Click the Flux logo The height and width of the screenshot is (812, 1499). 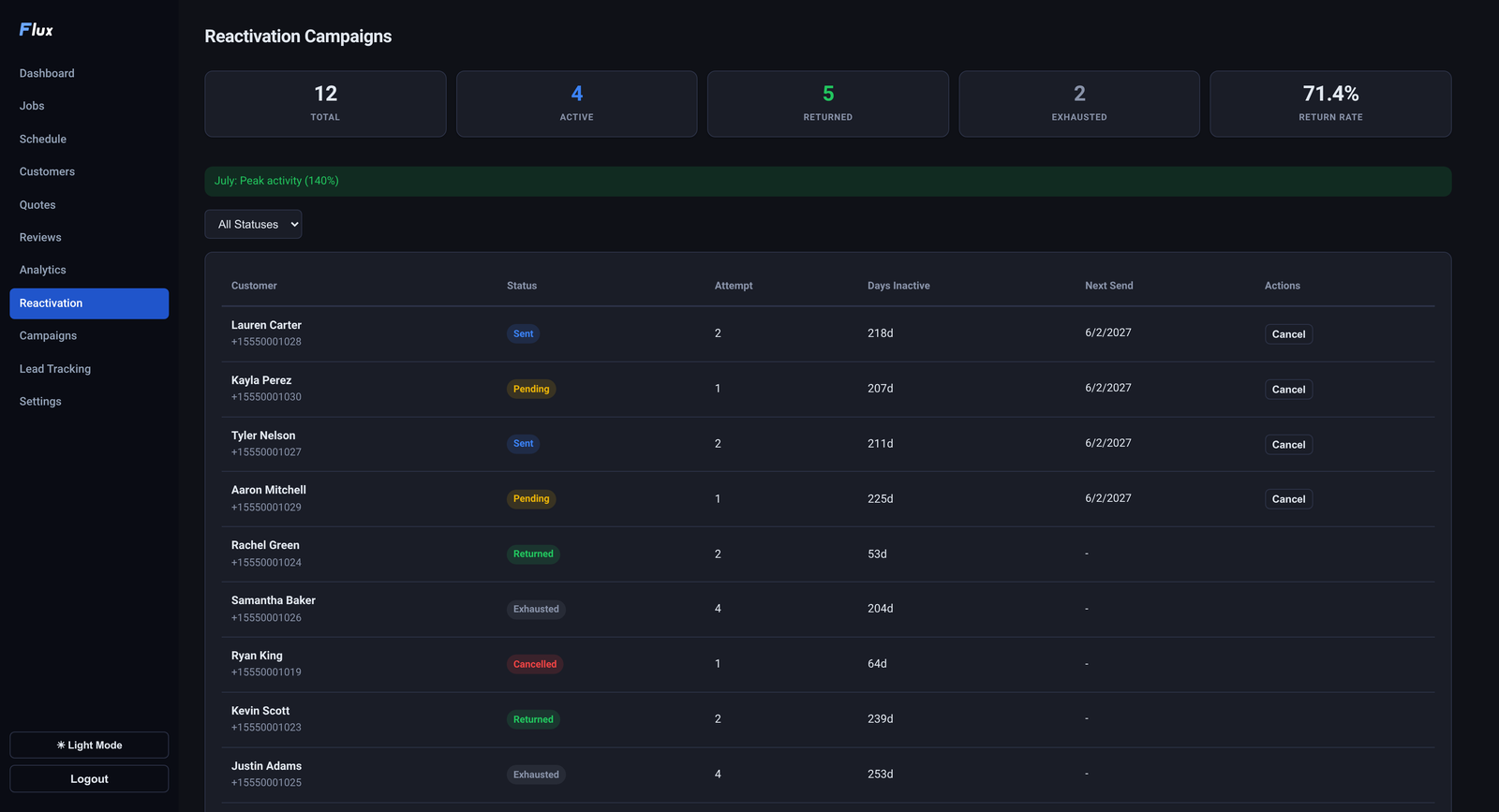tap(36, 30)
